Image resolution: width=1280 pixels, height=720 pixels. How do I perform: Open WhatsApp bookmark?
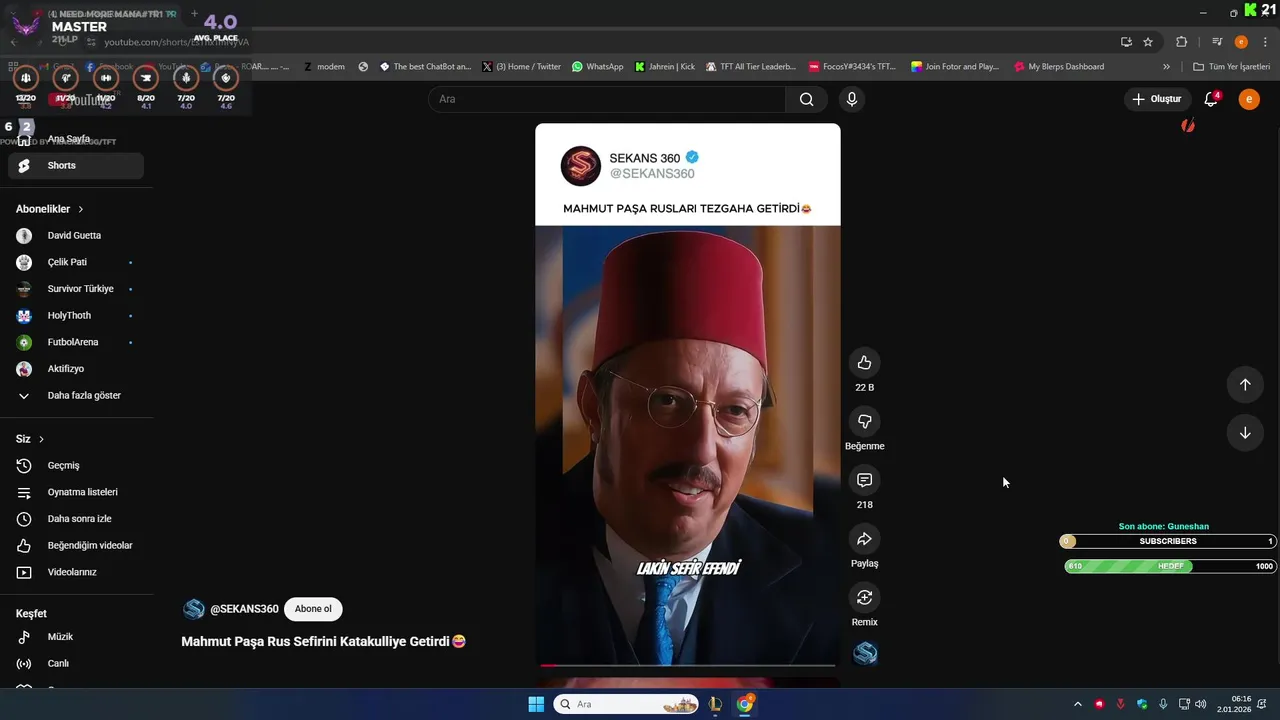click(x=597, y=67)
